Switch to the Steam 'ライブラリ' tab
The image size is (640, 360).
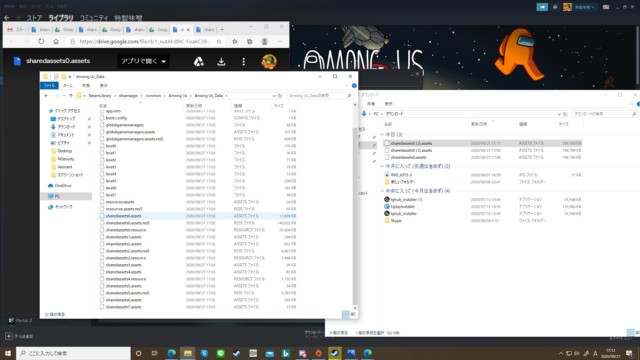click(x=61, y=18)
